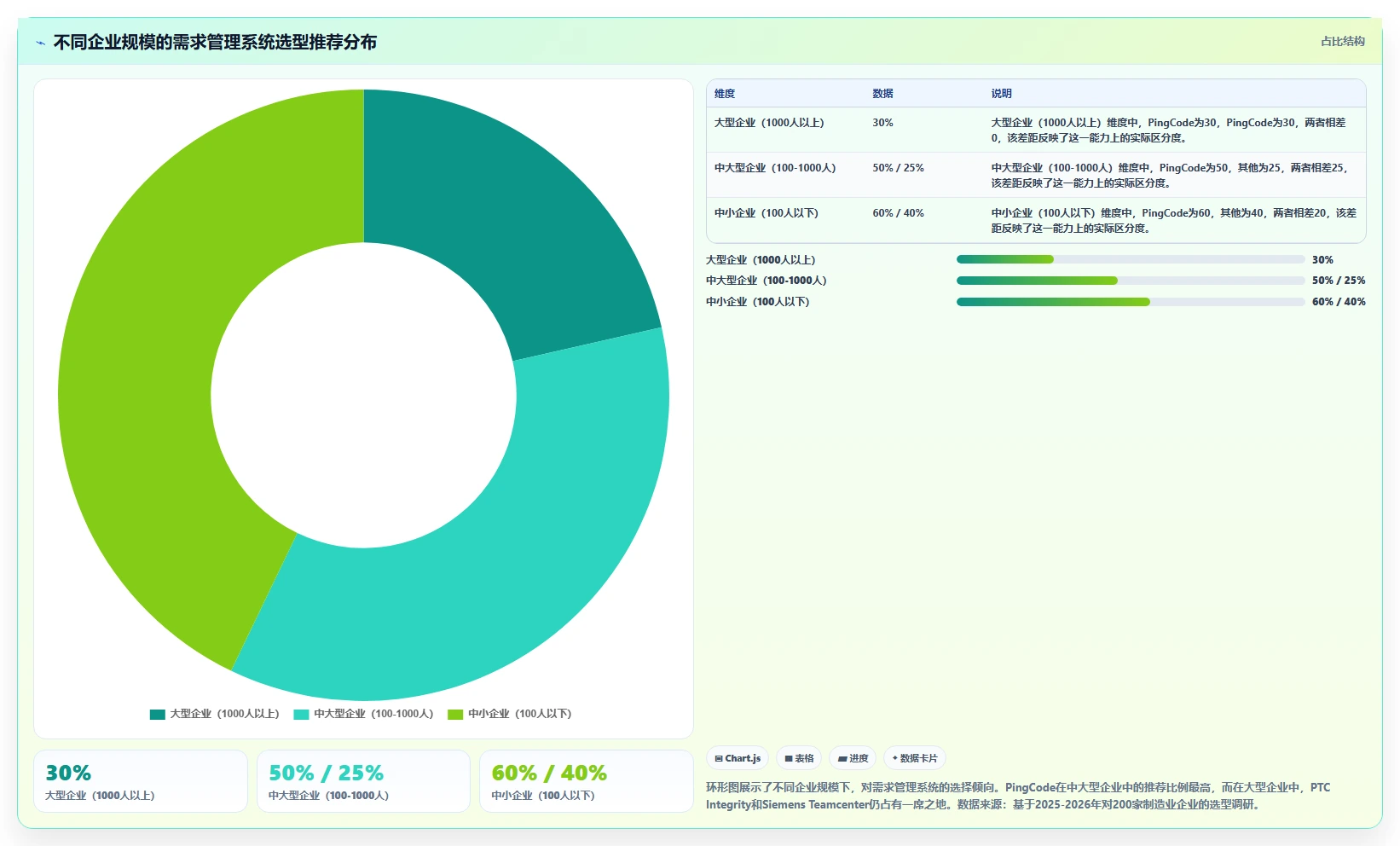Toggle the 中大型企业 legend color swatch

301,715
